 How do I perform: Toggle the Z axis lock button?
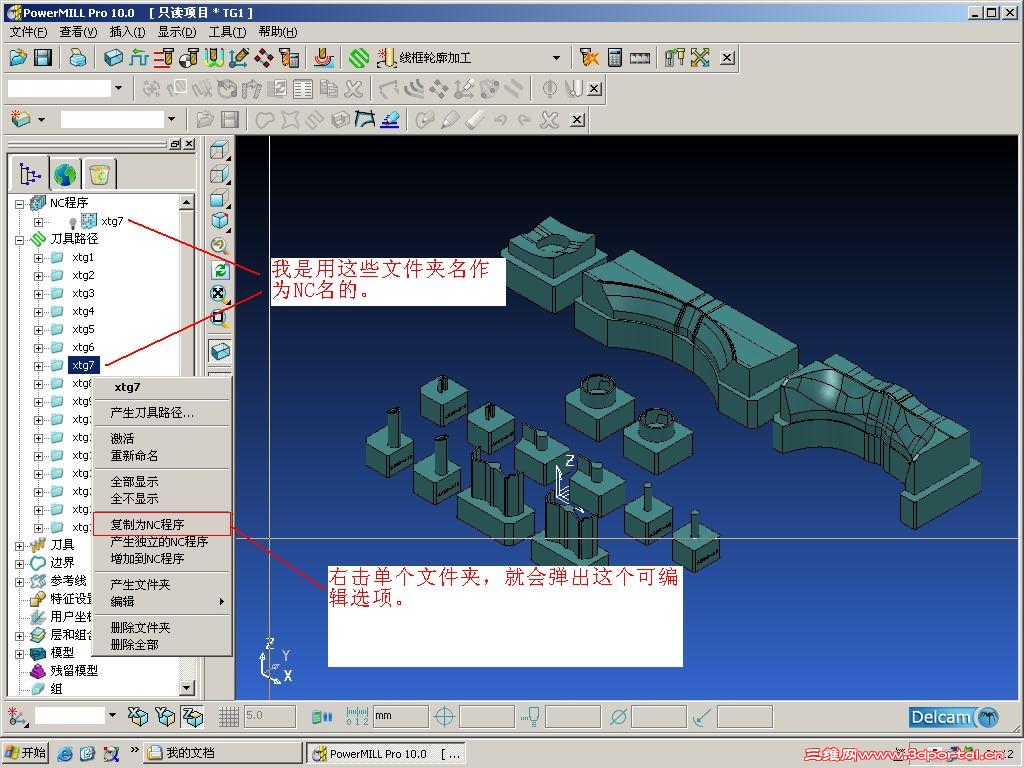(x=193, y=716)
